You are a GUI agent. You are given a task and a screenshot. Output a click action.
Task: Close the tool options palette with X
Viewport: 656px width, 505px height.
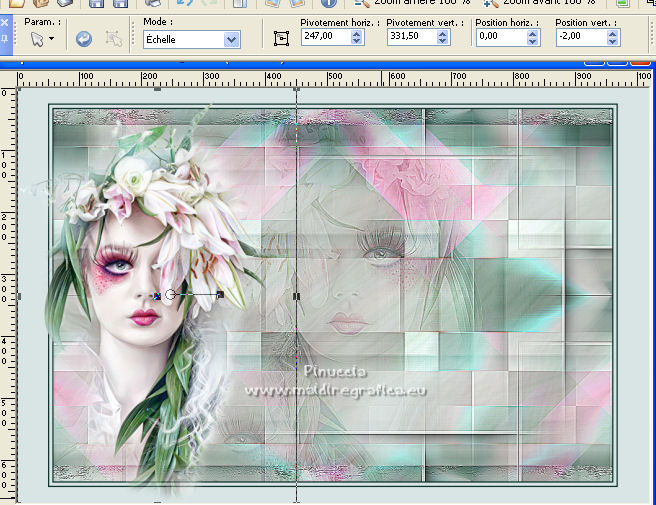coord(5,23)
